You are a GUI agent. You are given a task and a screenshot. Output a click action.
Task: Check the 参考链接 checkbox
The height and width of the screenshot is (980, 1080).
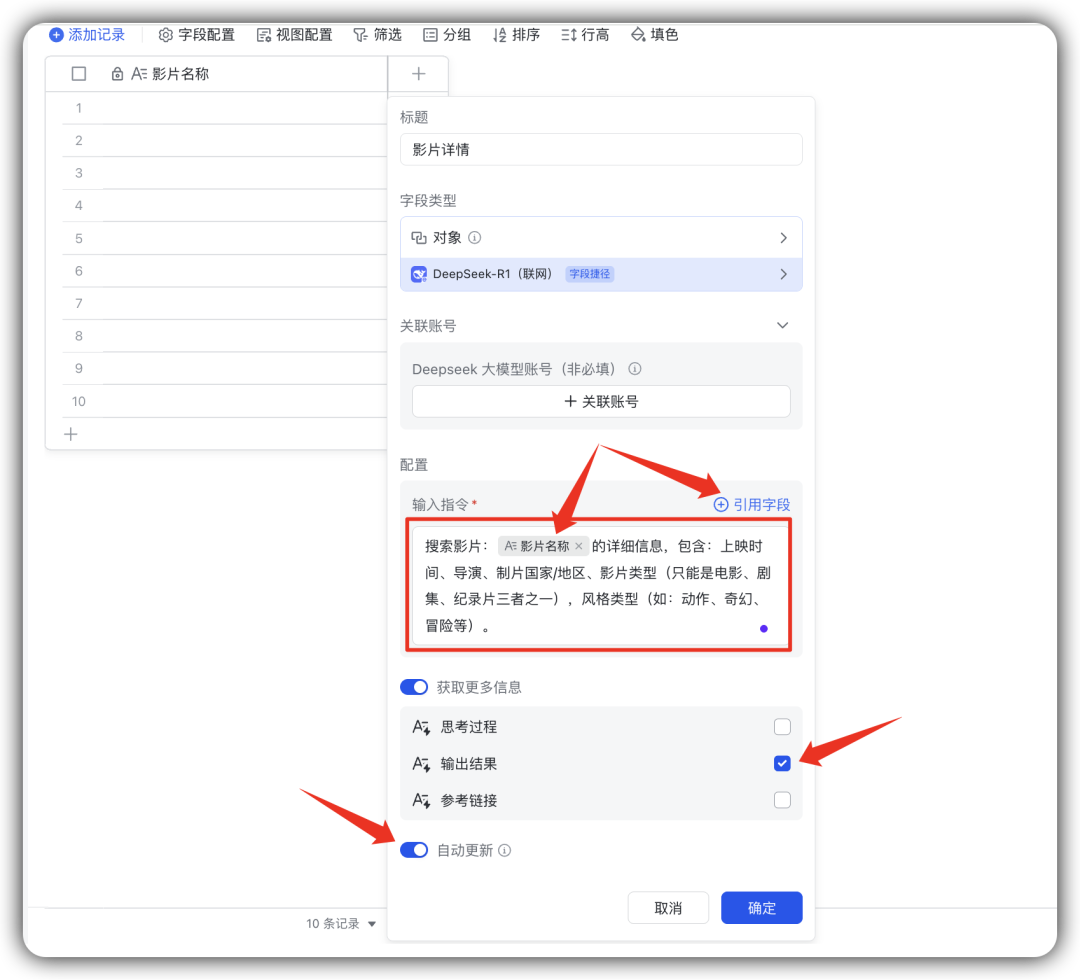coord(782,800)
